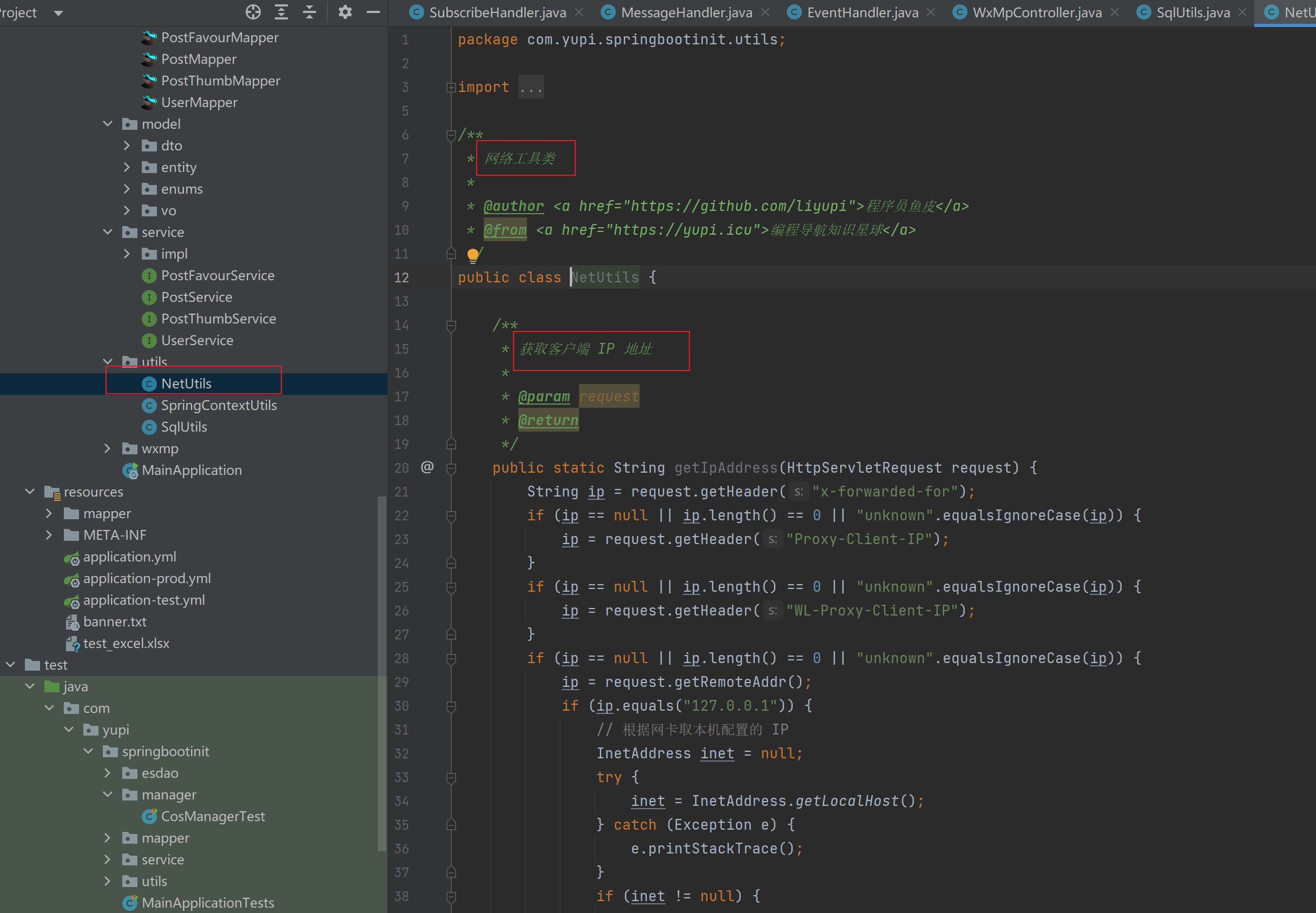Click the Expand All toolbar icon
The width and height of the screenshot is (1316, 913).
point(281,12)
